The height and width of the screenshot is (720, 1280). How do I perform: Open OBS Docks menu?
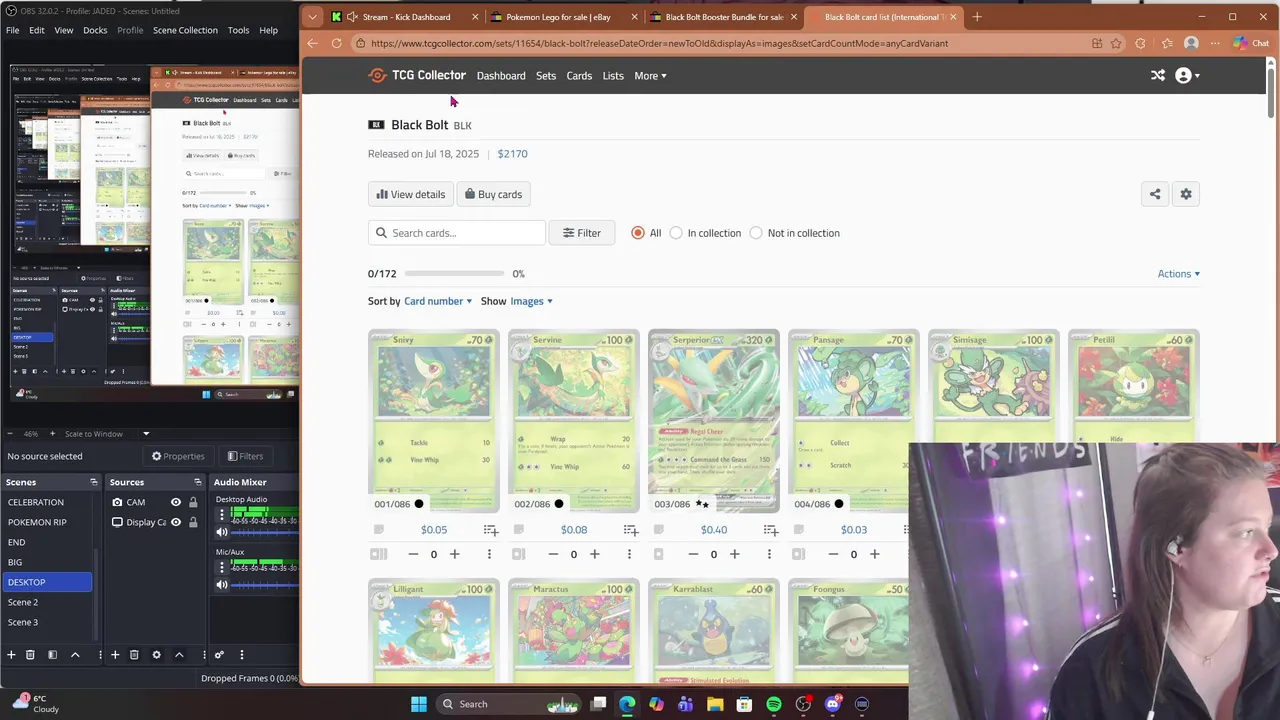95,30
